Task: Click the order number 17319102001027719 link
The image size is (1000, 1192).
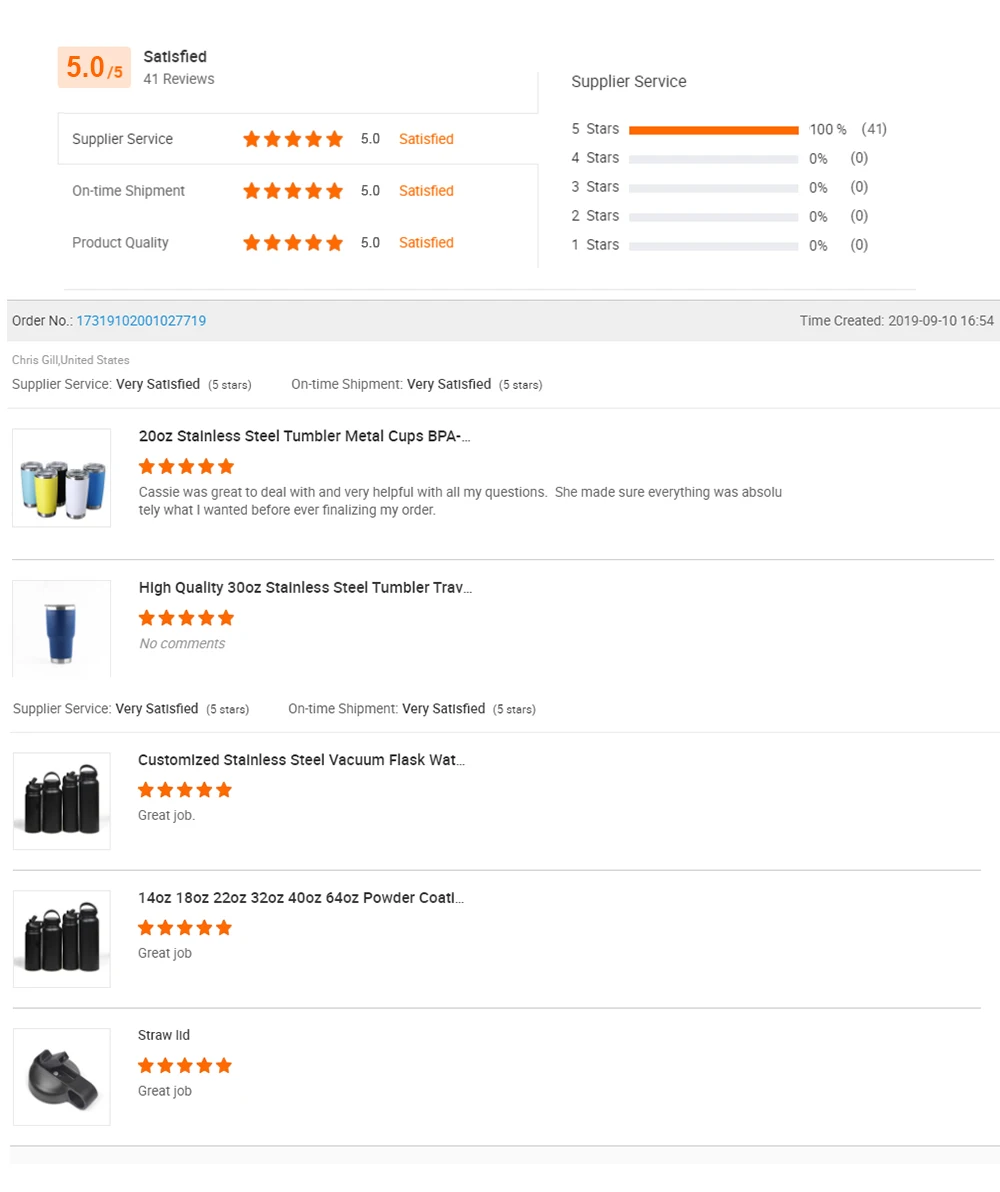Action: coord(141,321)
